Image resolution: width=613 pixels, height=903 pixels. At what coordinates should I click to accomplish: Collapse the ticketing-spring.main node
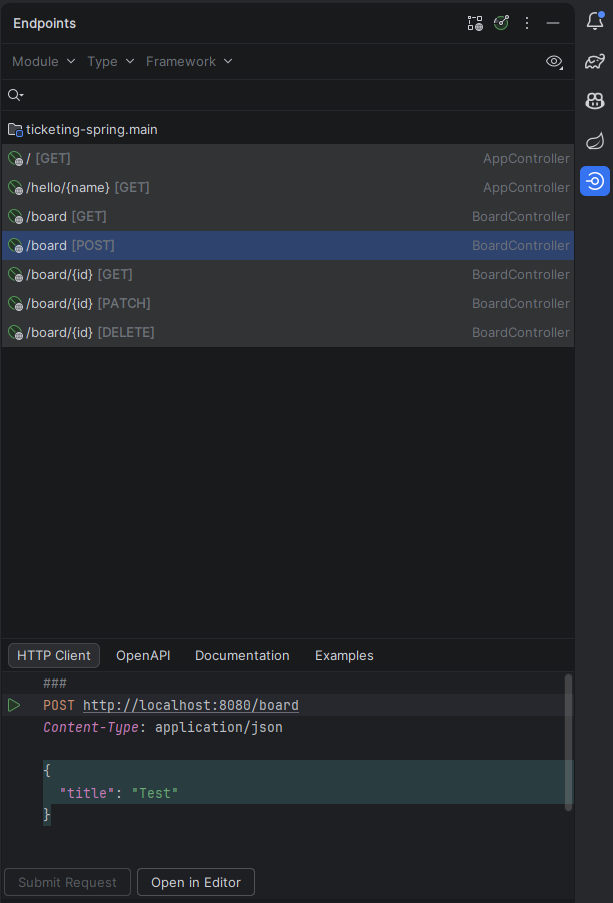[15, 129]
